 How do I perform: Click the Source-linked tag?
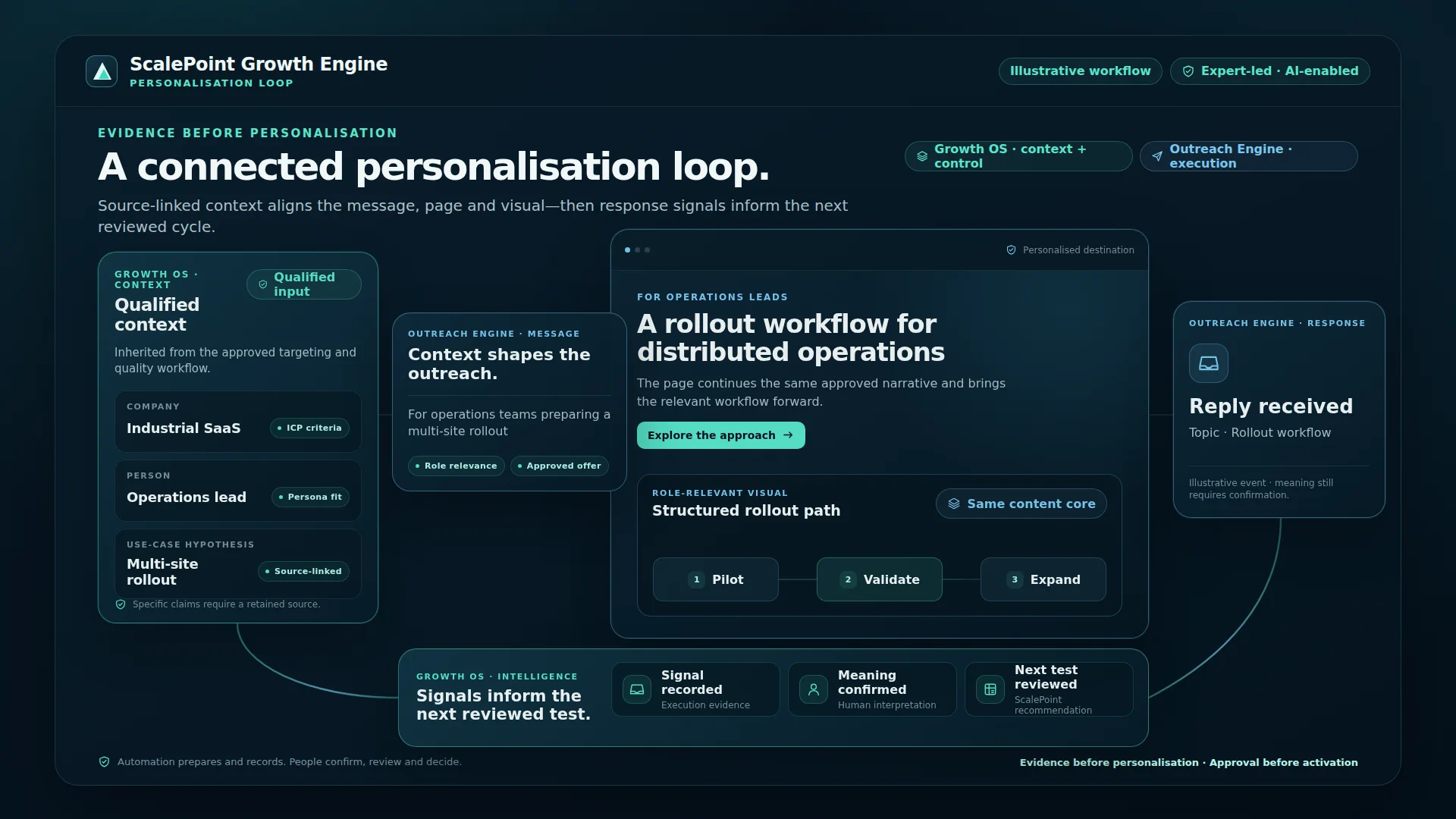pos(303,571)
